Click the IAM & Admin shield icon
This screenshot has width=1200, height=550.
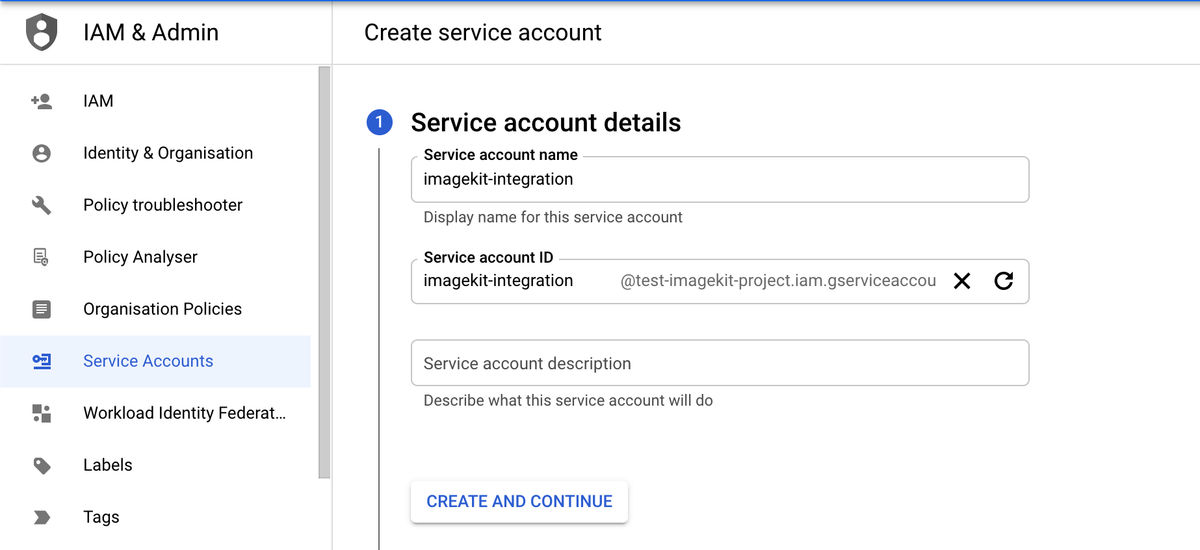[41, 32]
